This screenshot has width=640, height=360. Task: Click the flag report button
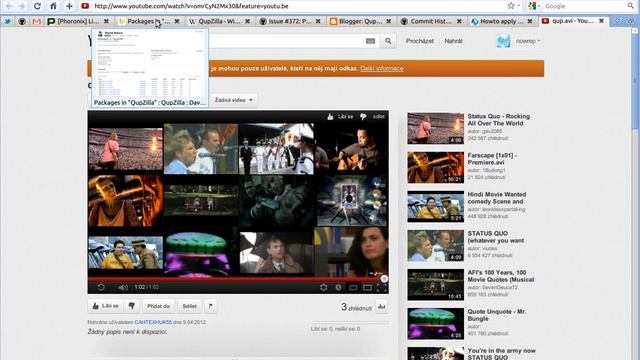tap(211, 306)
